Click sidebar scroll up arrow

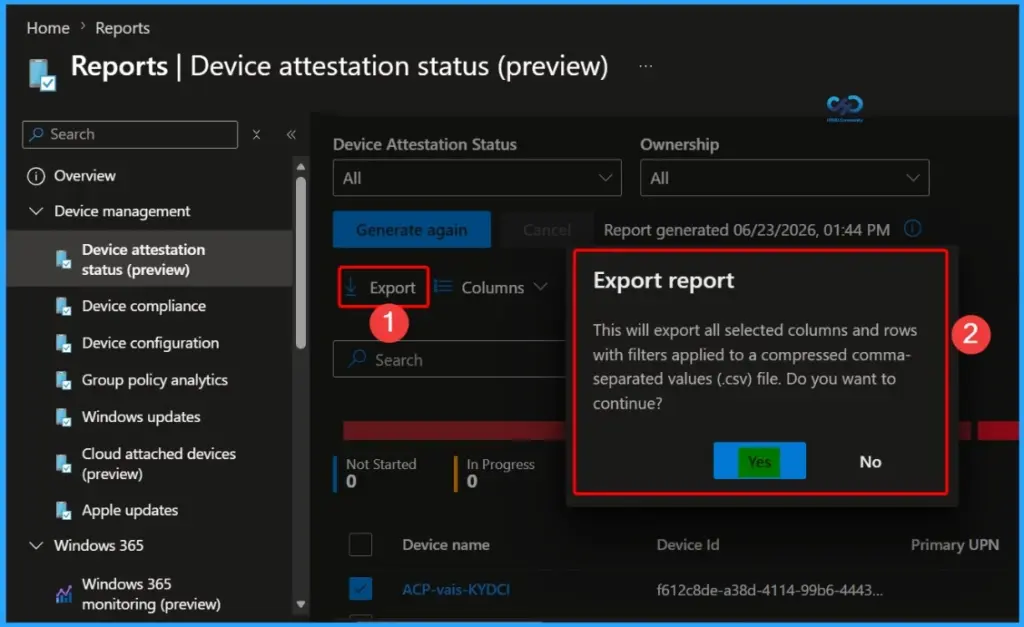(300, 167)
